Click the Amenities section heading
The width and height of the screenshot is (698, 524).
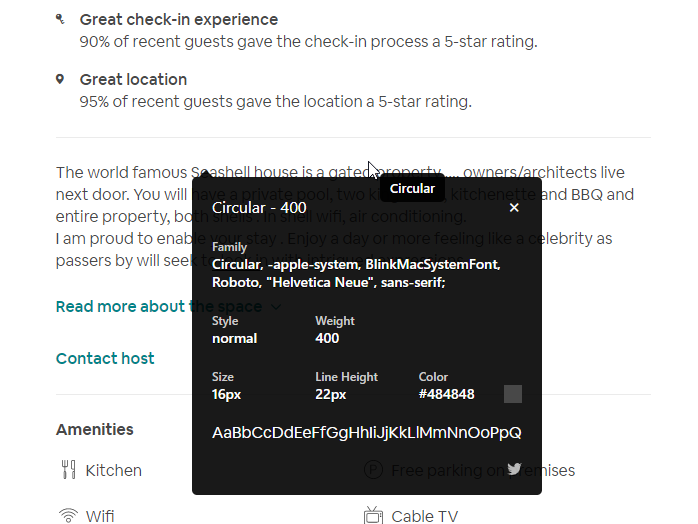coord(95,429)
